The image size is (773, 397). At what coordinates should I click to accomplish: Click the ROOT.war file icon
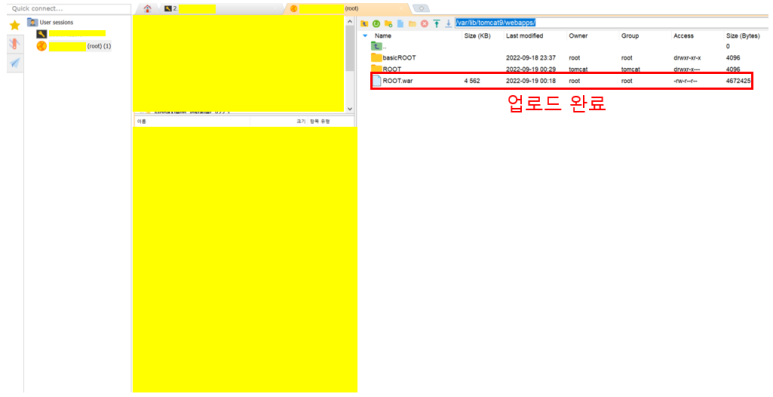(x=377, y=80)
